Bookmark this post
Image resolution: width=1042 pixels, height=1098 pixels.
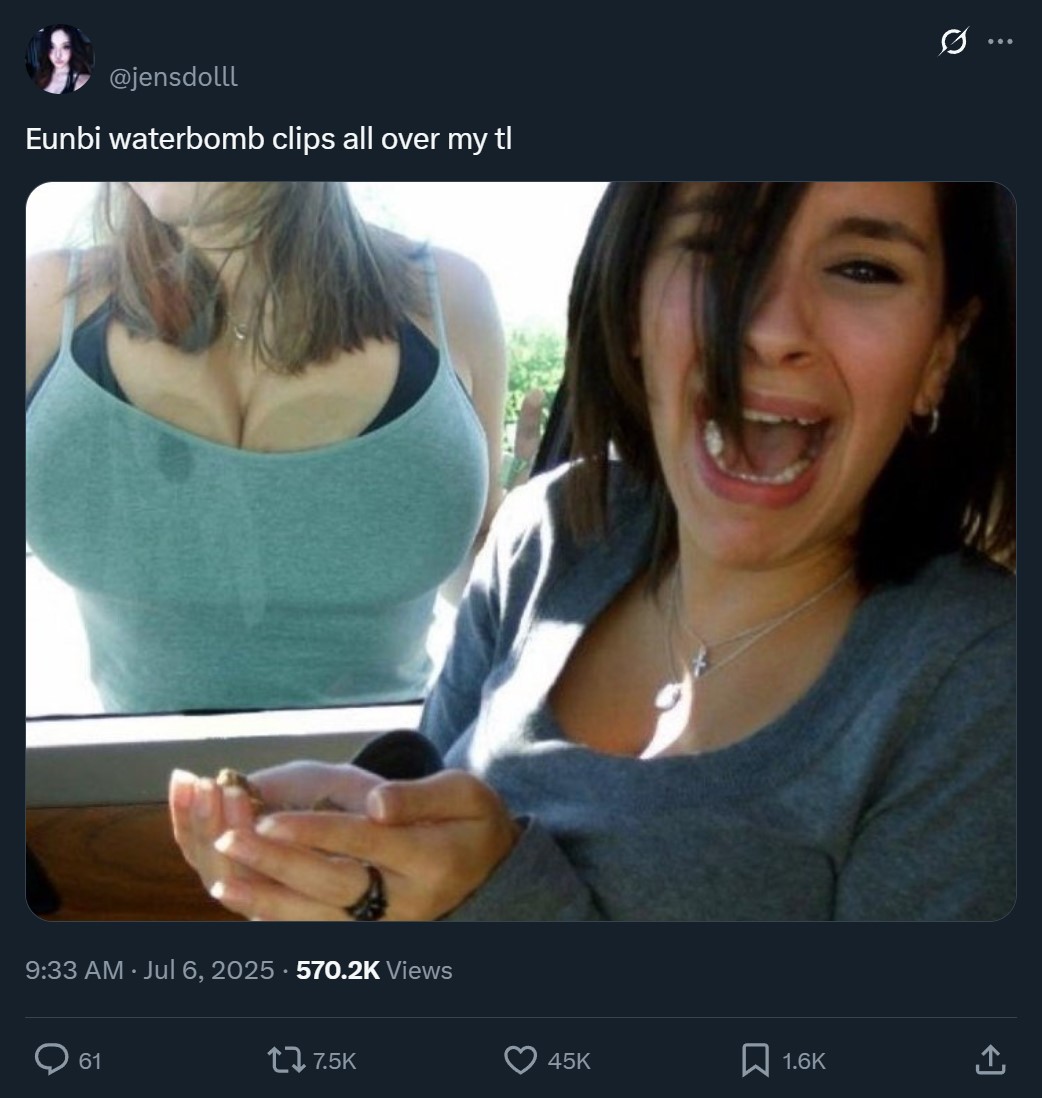click(755, 1060)
